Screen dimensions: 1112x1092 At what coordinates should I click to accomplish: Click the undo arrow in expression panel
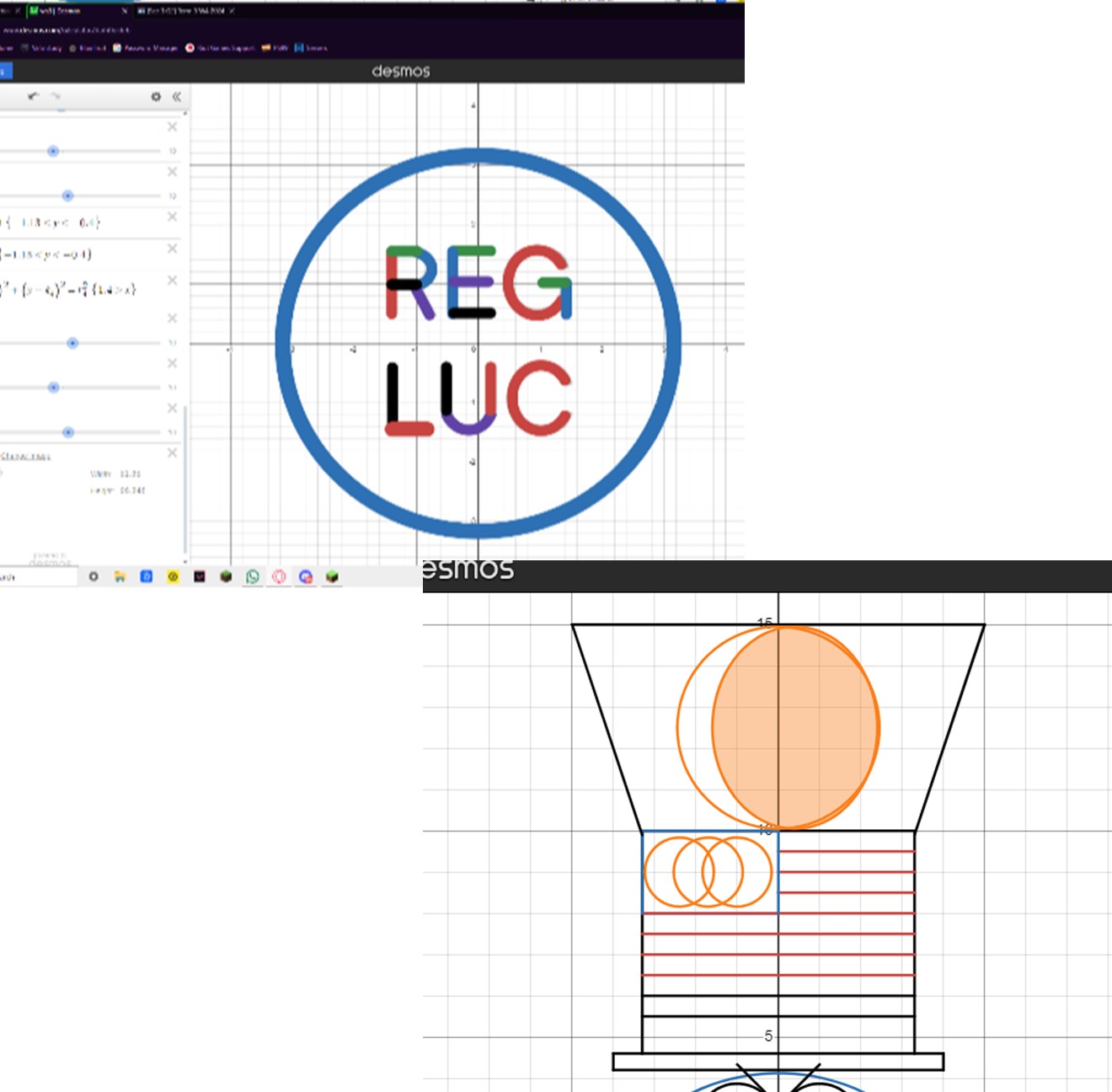click(33, 96)
